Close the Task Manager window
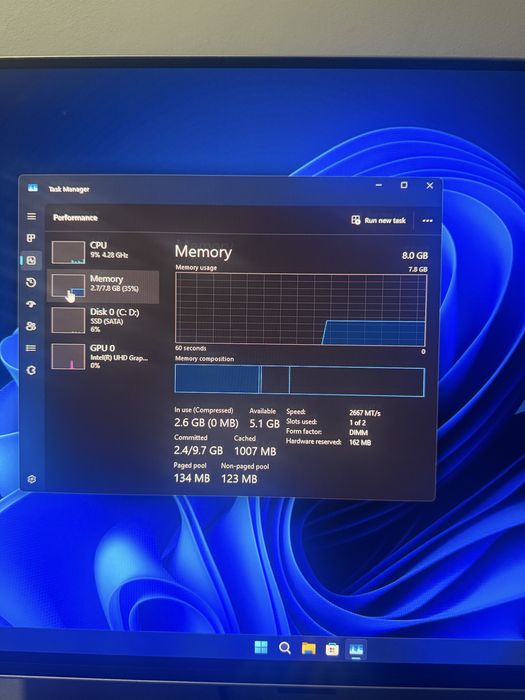The height and width of the screenshot is (700, 525). click(x=429, y=185)
